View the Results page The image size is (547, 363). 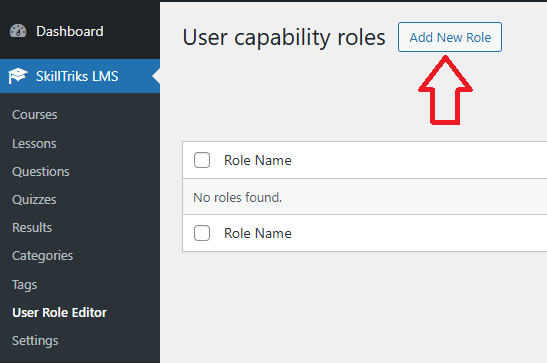(32, 227)
